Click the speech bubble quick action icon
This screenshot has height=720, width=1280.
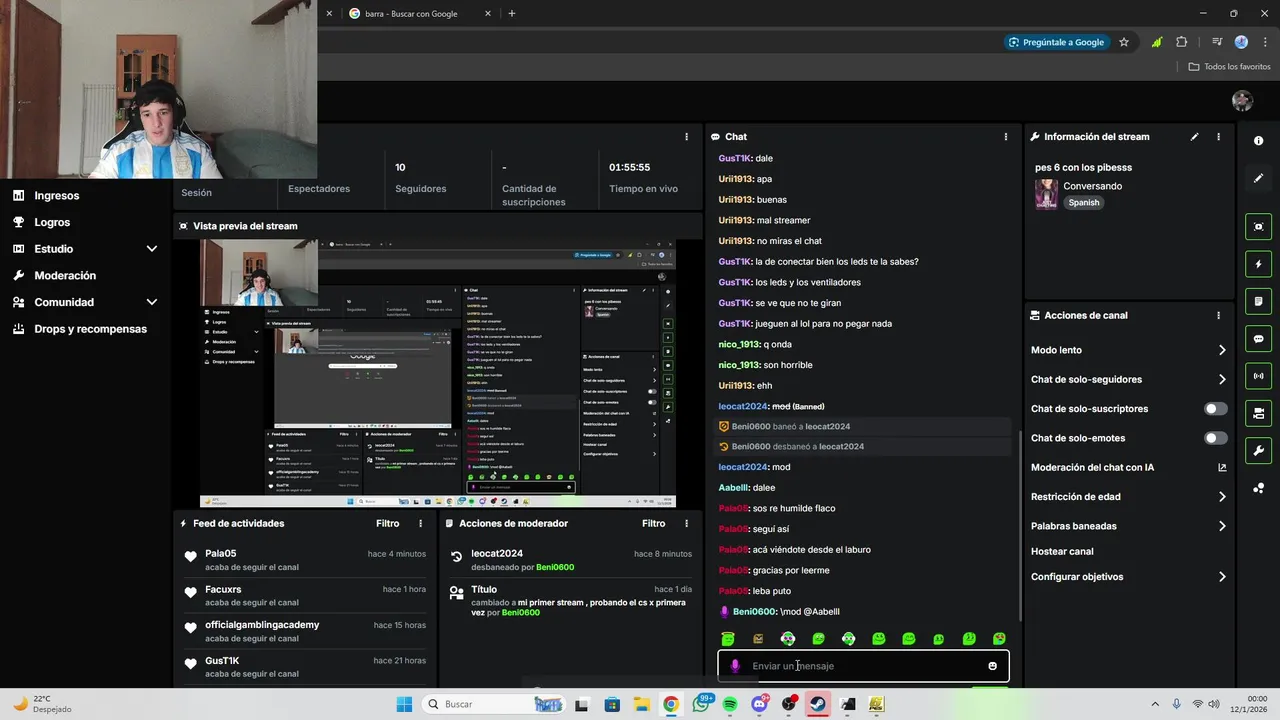(1258, 339)
